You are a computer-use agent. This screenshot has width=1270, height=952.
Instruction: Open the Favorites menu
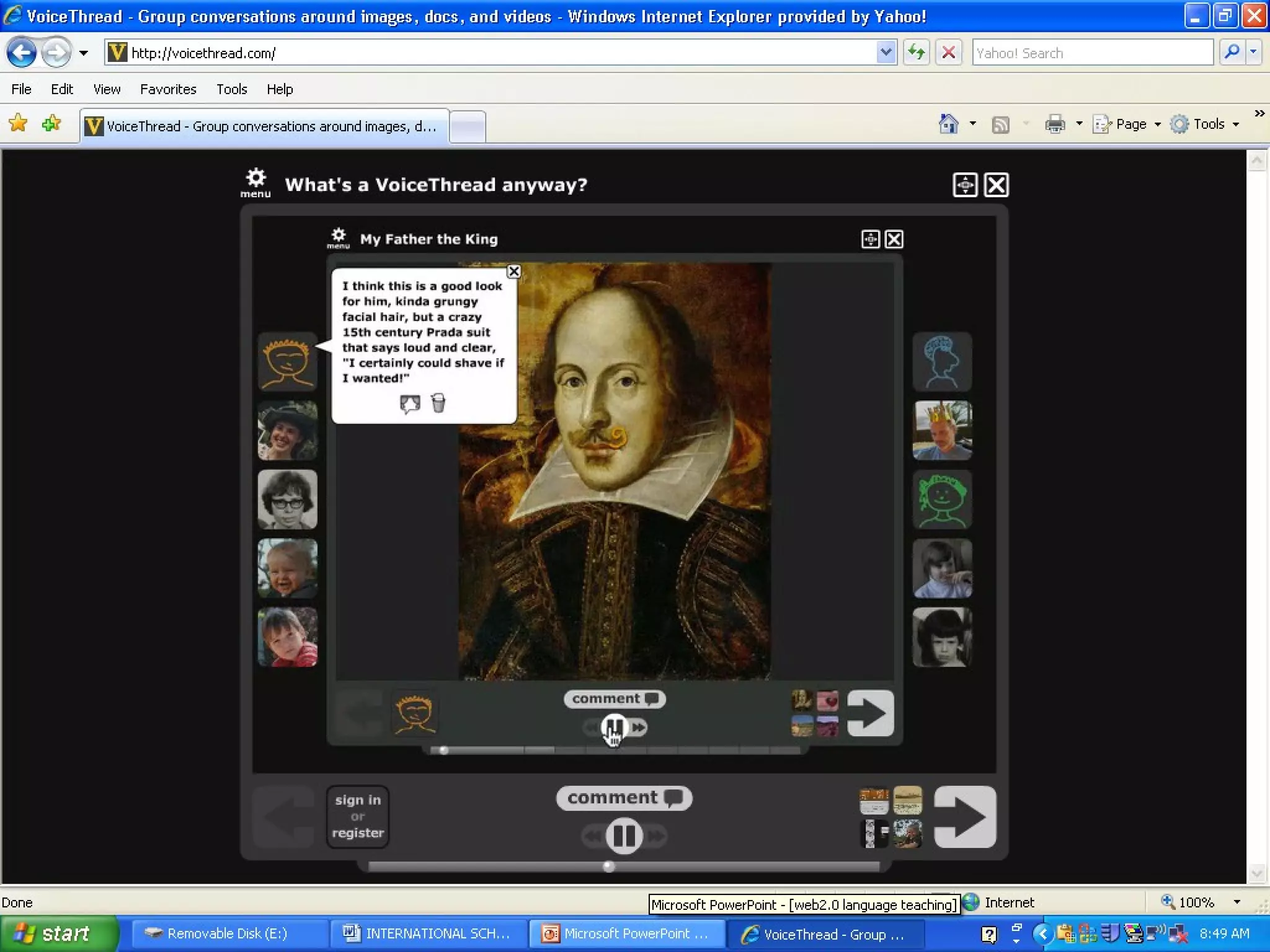(168, 89)
